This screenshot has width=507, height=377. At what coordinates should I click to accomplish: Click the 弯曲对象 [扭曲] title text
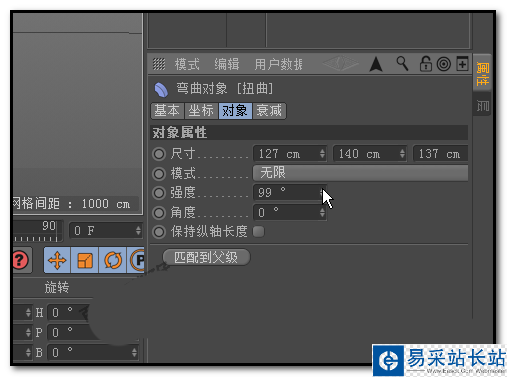click(225, 89)
